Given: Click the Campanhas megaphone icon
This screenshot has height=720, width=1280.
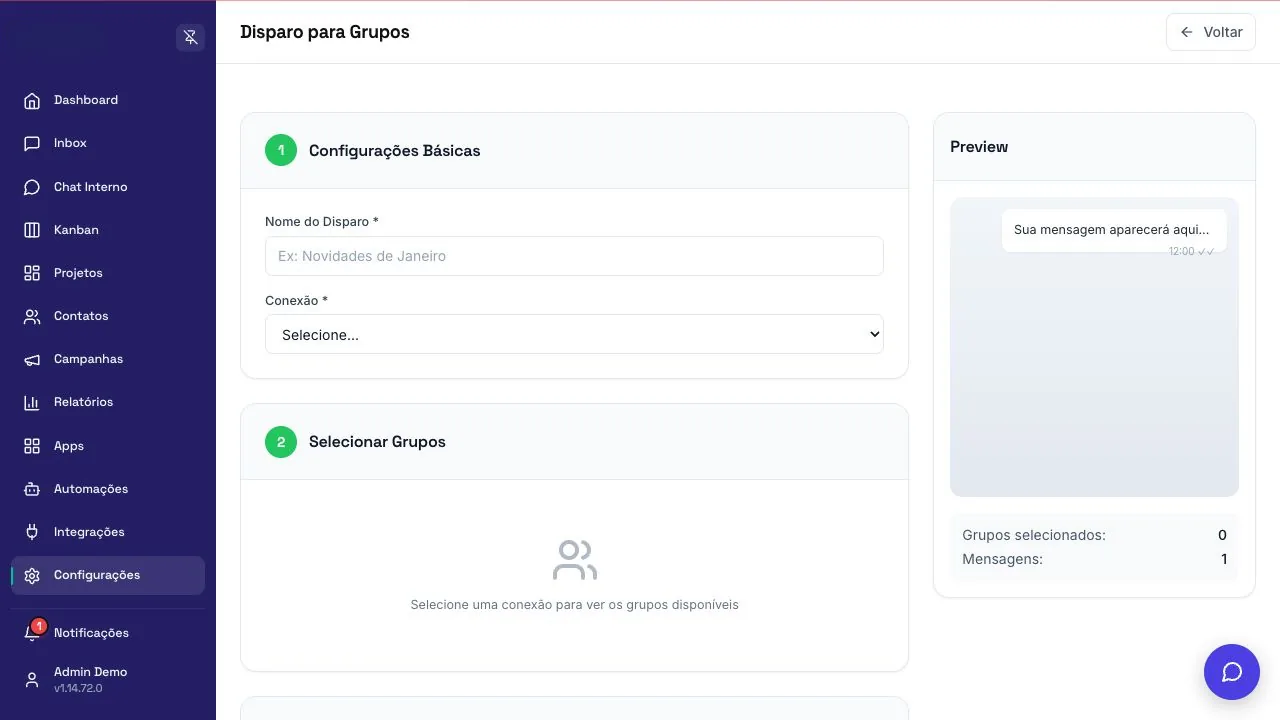Looking at the screenshot, I should coord(32,359).
